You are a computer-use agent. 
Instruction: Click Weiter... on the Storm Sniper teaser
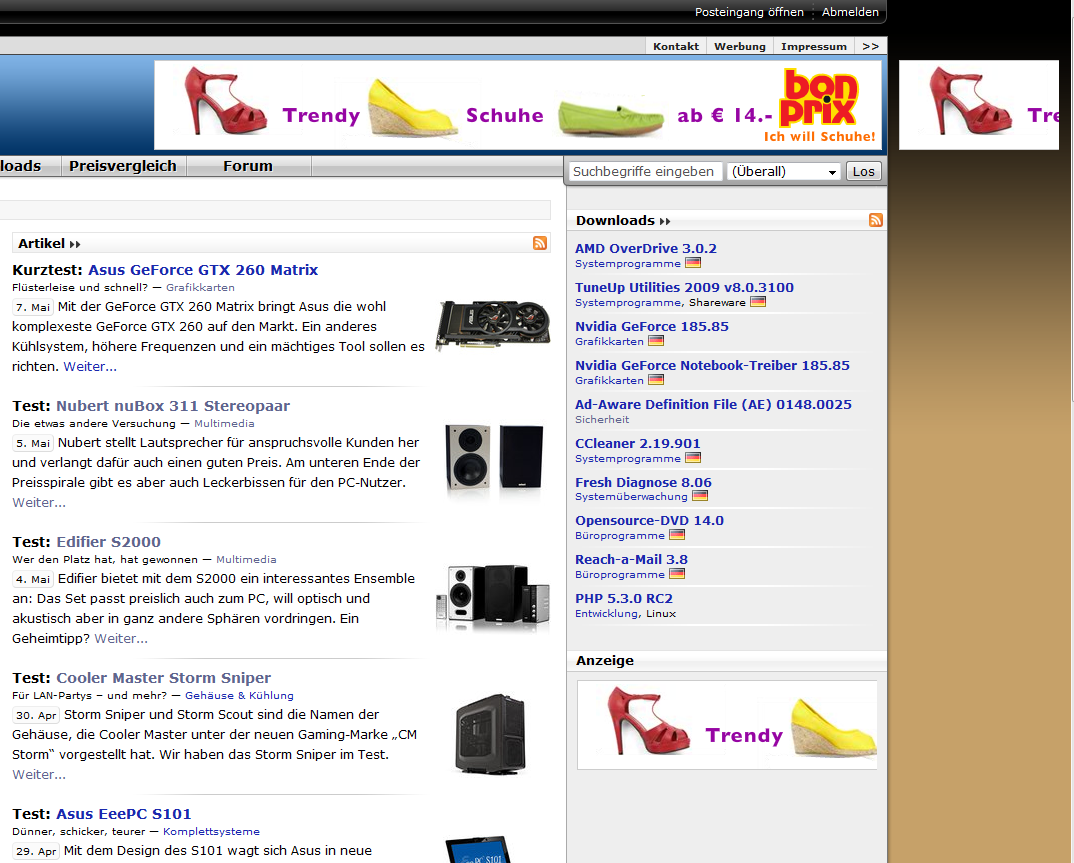click(39, 775)
